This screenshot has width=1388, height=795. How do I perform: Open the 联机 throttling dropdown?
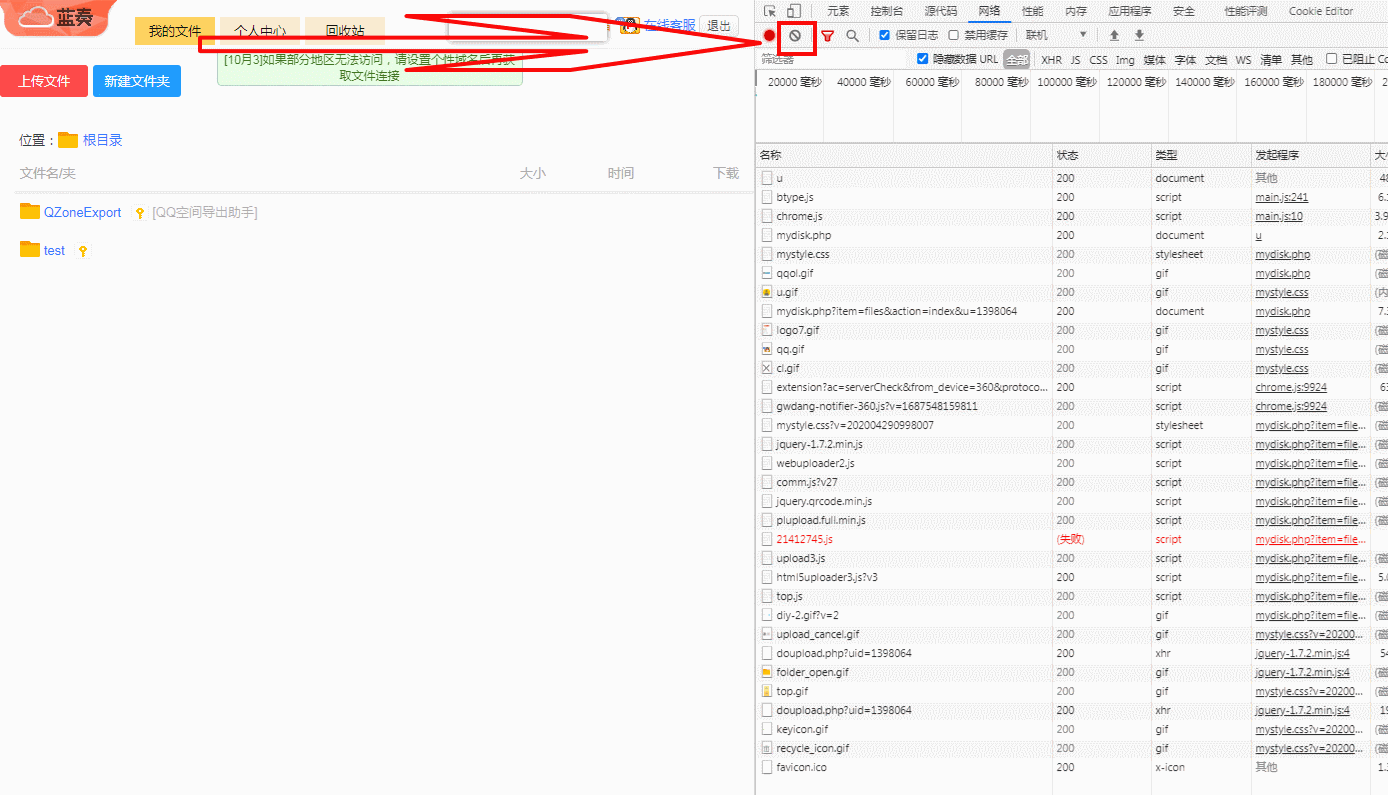tap(1055, 35)
